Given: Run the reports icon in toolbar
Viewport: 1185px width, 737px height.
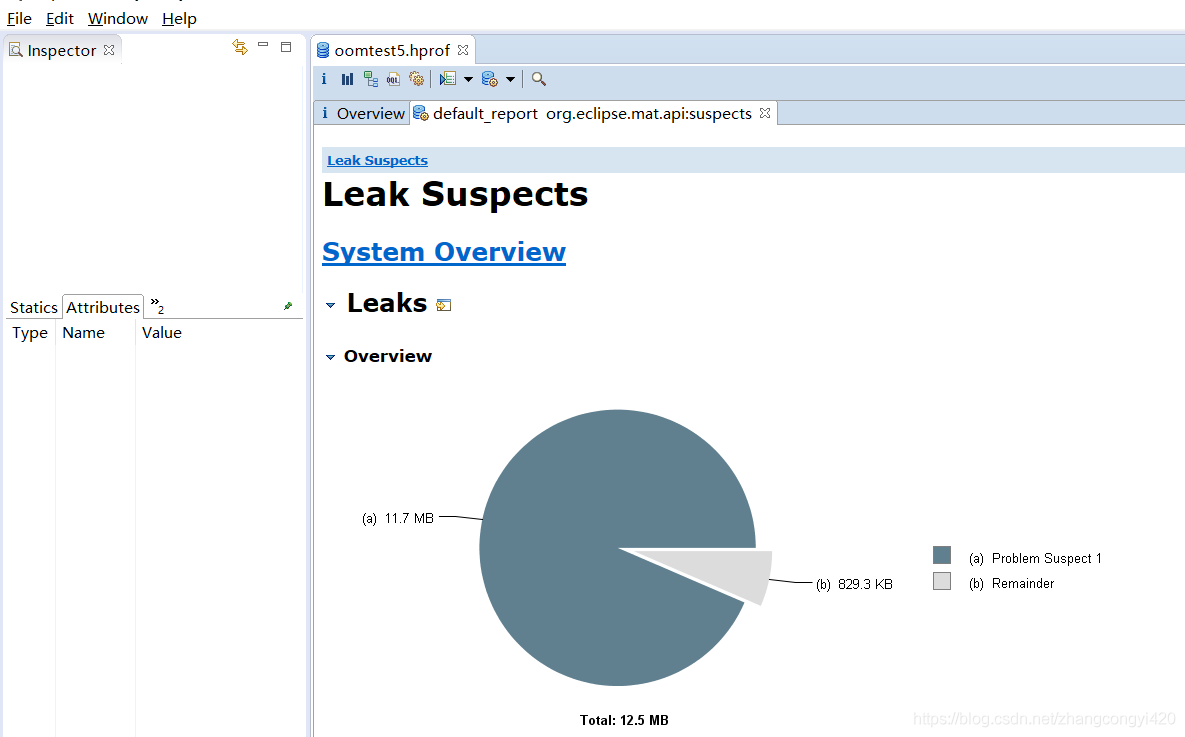Looking at the screenshot, I should (448, 79).
